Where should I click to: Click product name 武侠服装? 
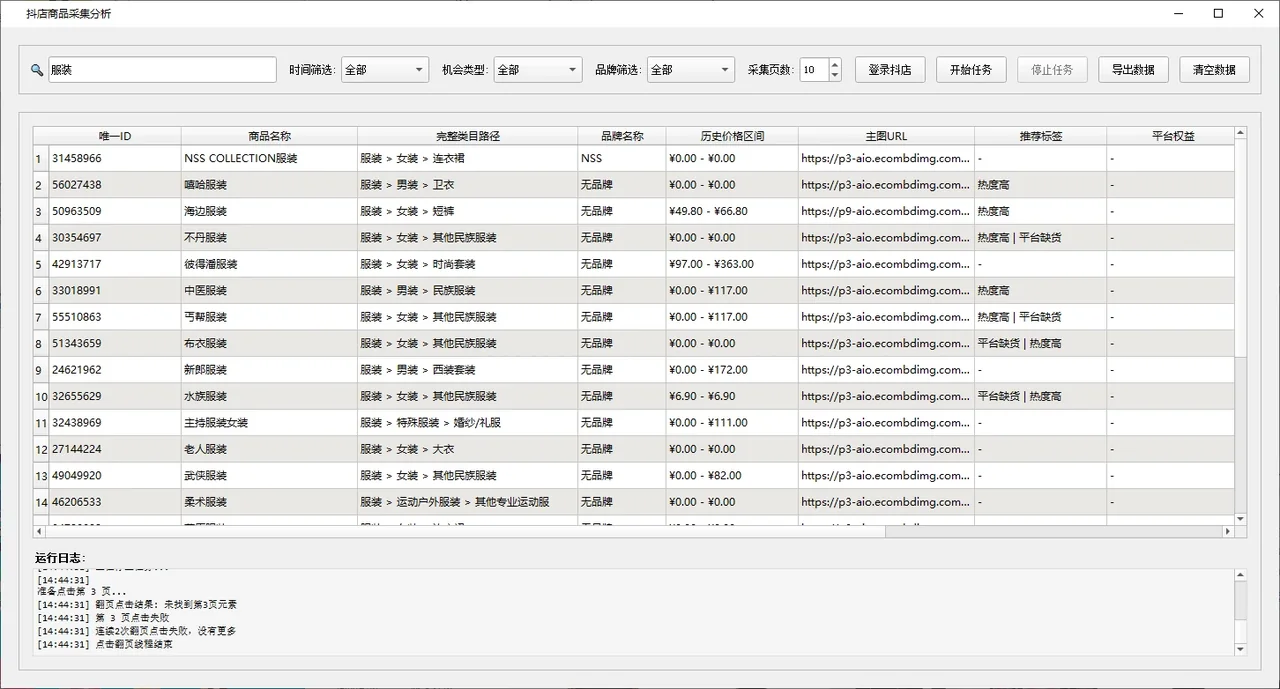coord(269,475)
